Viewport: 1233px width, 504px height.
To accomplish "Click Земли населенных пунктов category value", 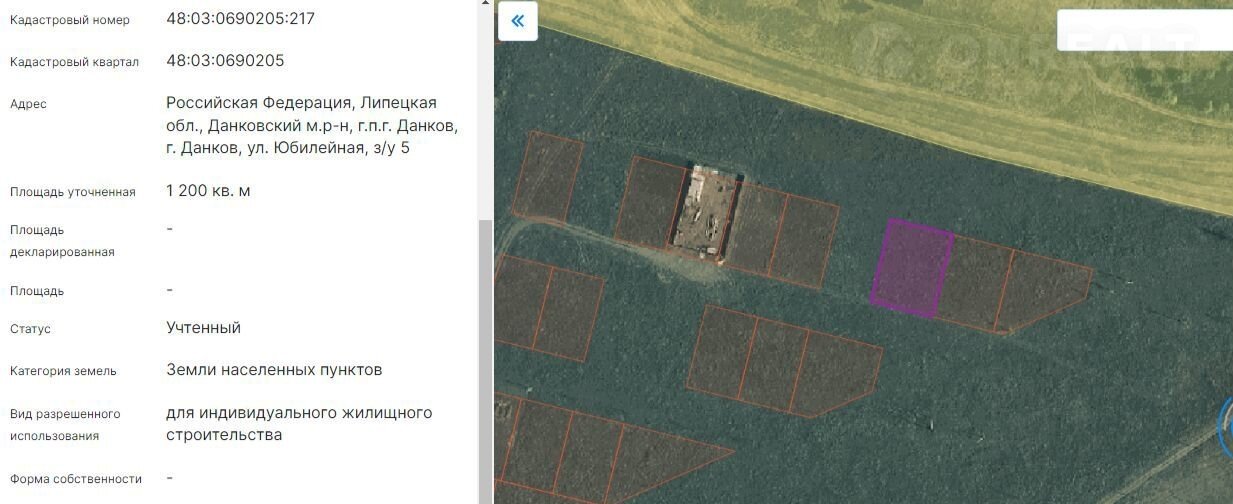I will (x=274, y=370).
